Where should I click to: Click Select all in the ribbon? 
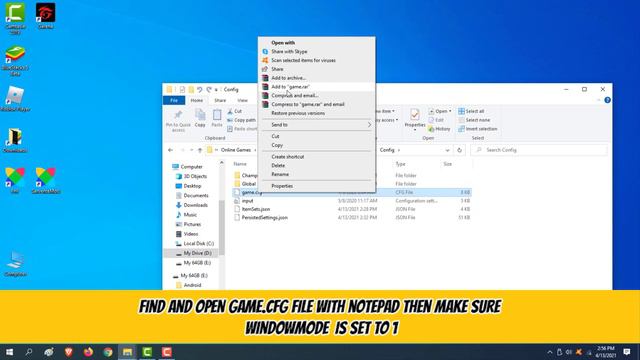pos(471,111)
